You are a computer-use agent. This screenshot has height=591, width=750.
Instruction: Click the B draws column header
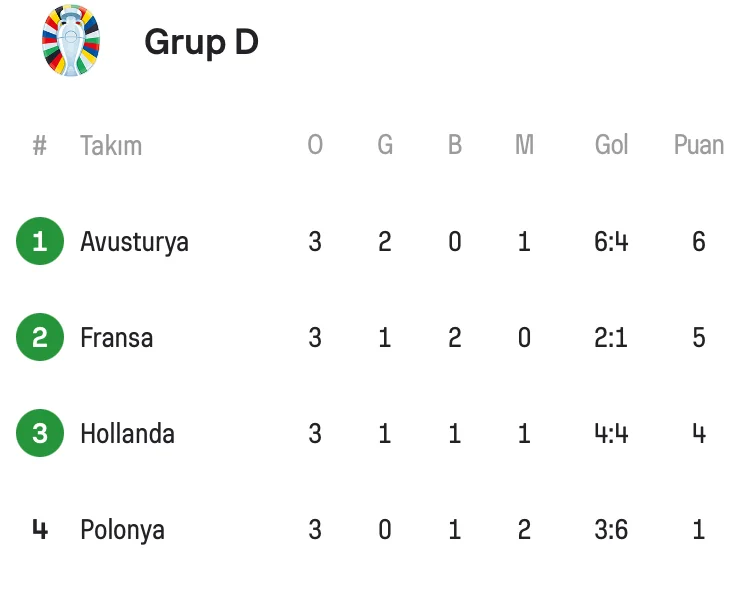[x=455, y=146]
